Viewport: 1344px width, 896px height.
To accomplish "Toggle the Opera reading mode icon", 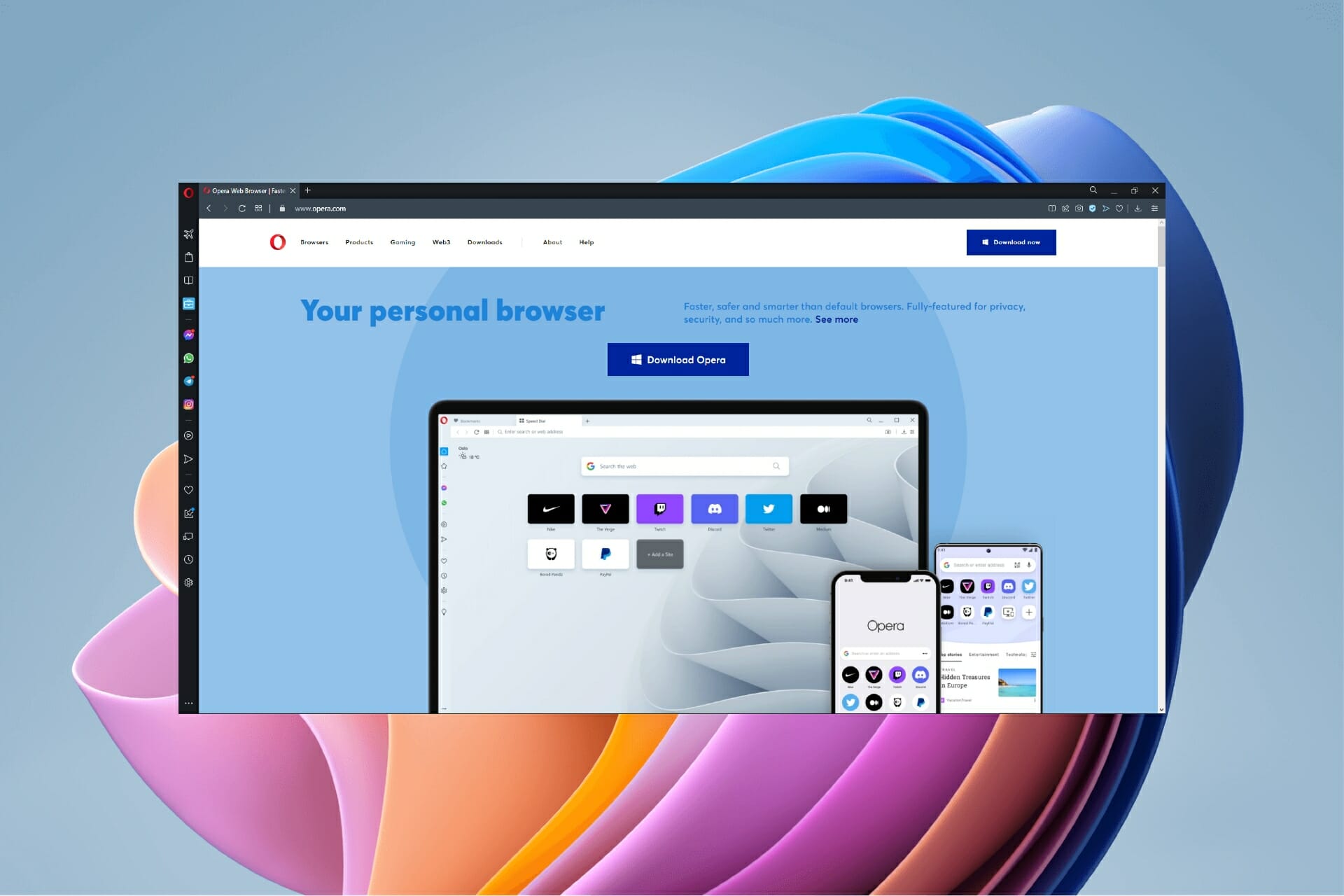I will click(x=1050, y=208).
